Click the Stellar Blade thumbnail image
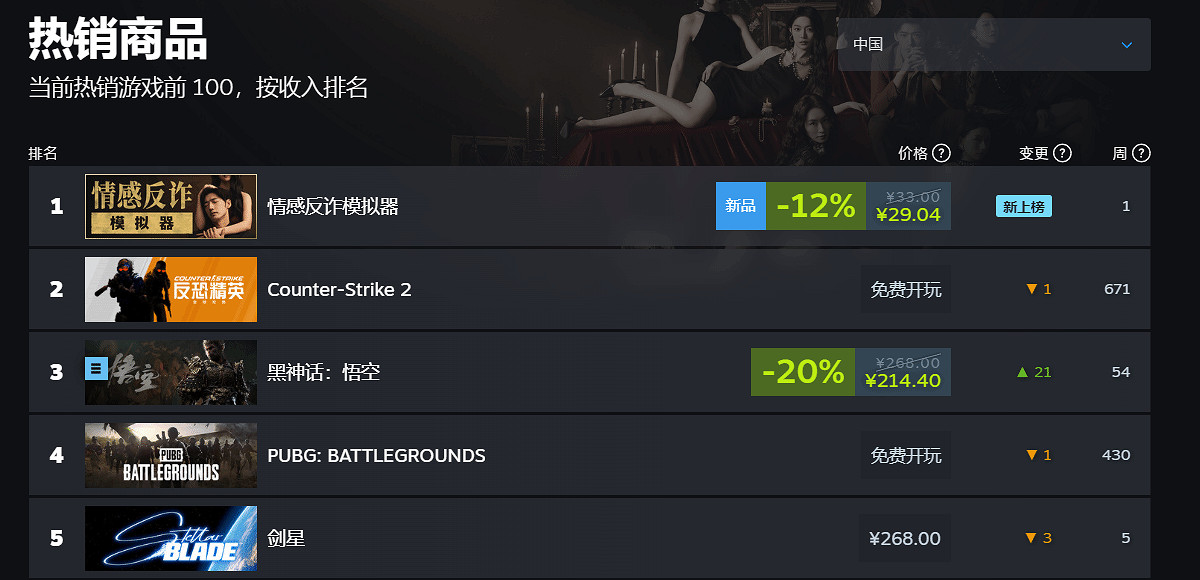 pyautogui.click(x=171, y=539)
